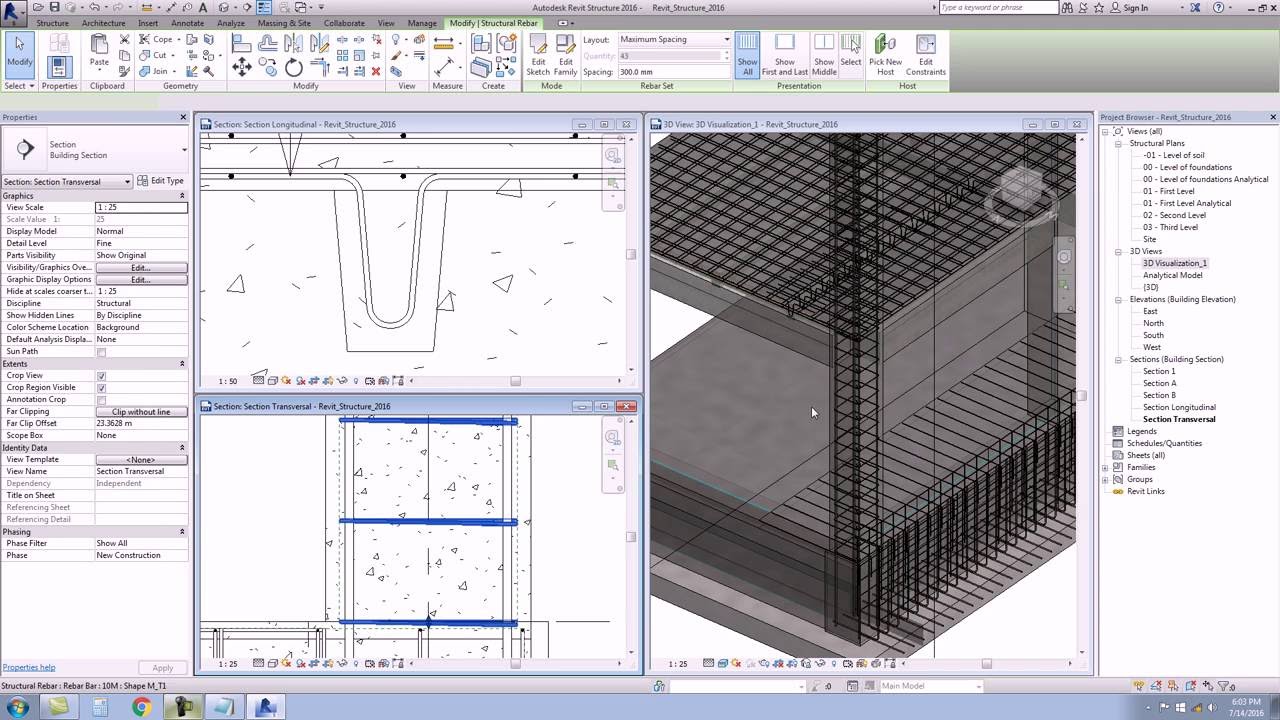The width and height of the screenshot is (1280, 720).
Task: Click the <None> View Template button
Action: coord(141,460)
